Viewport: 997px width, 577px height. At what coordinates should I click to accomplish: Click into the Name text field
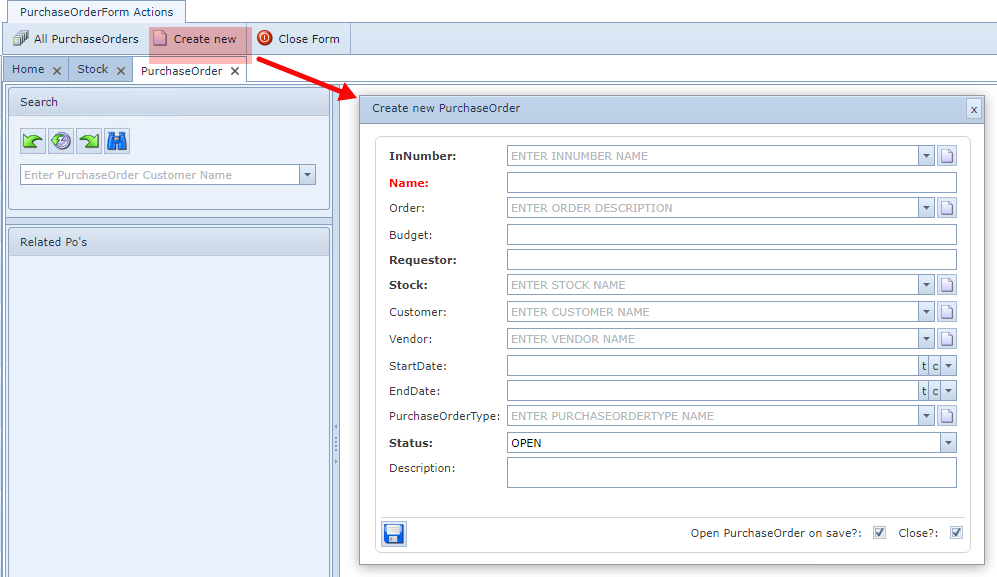731,183
